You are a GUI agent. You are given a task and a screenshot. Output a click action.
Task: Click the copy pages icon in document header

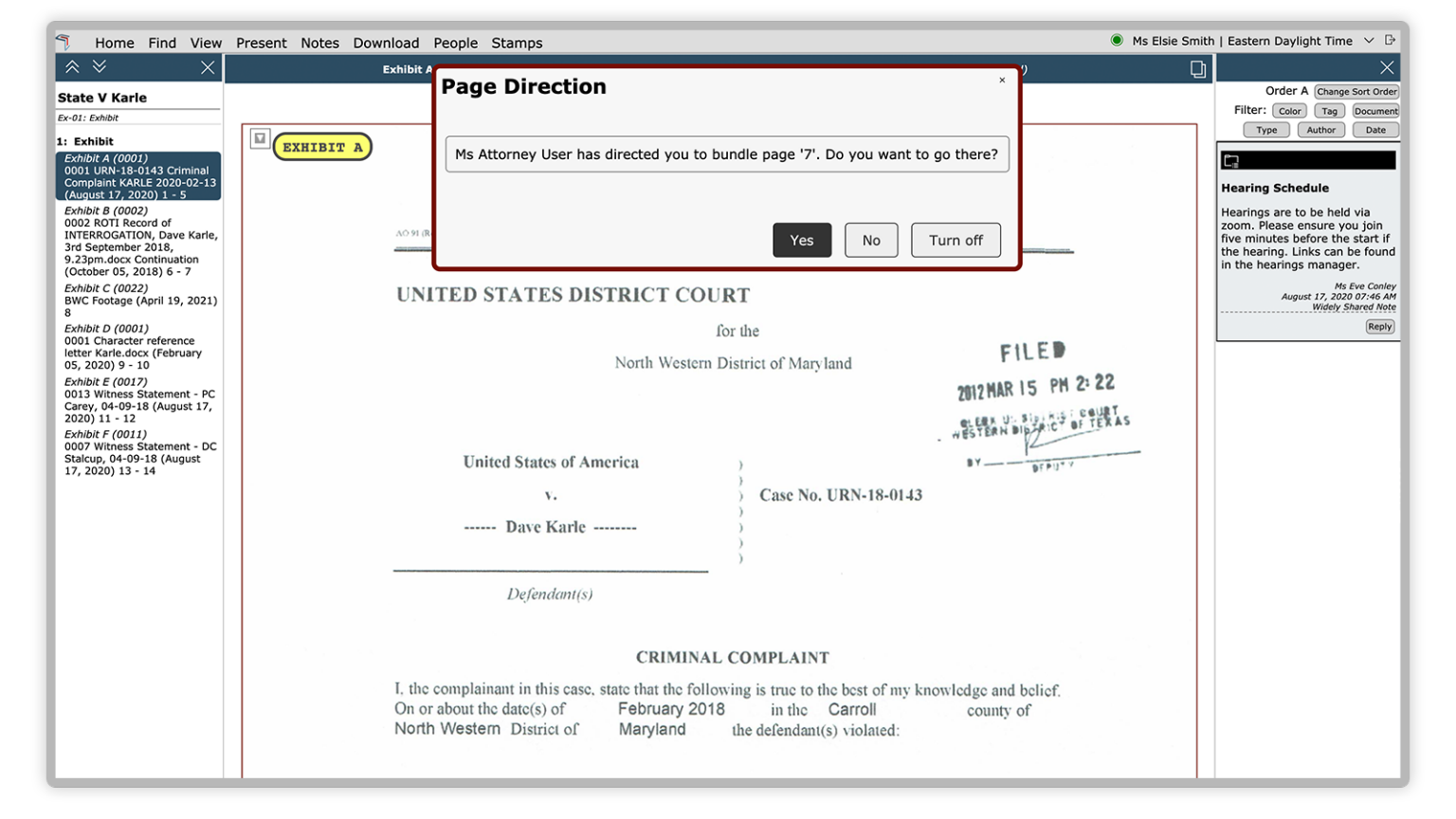pos(1198,69)
